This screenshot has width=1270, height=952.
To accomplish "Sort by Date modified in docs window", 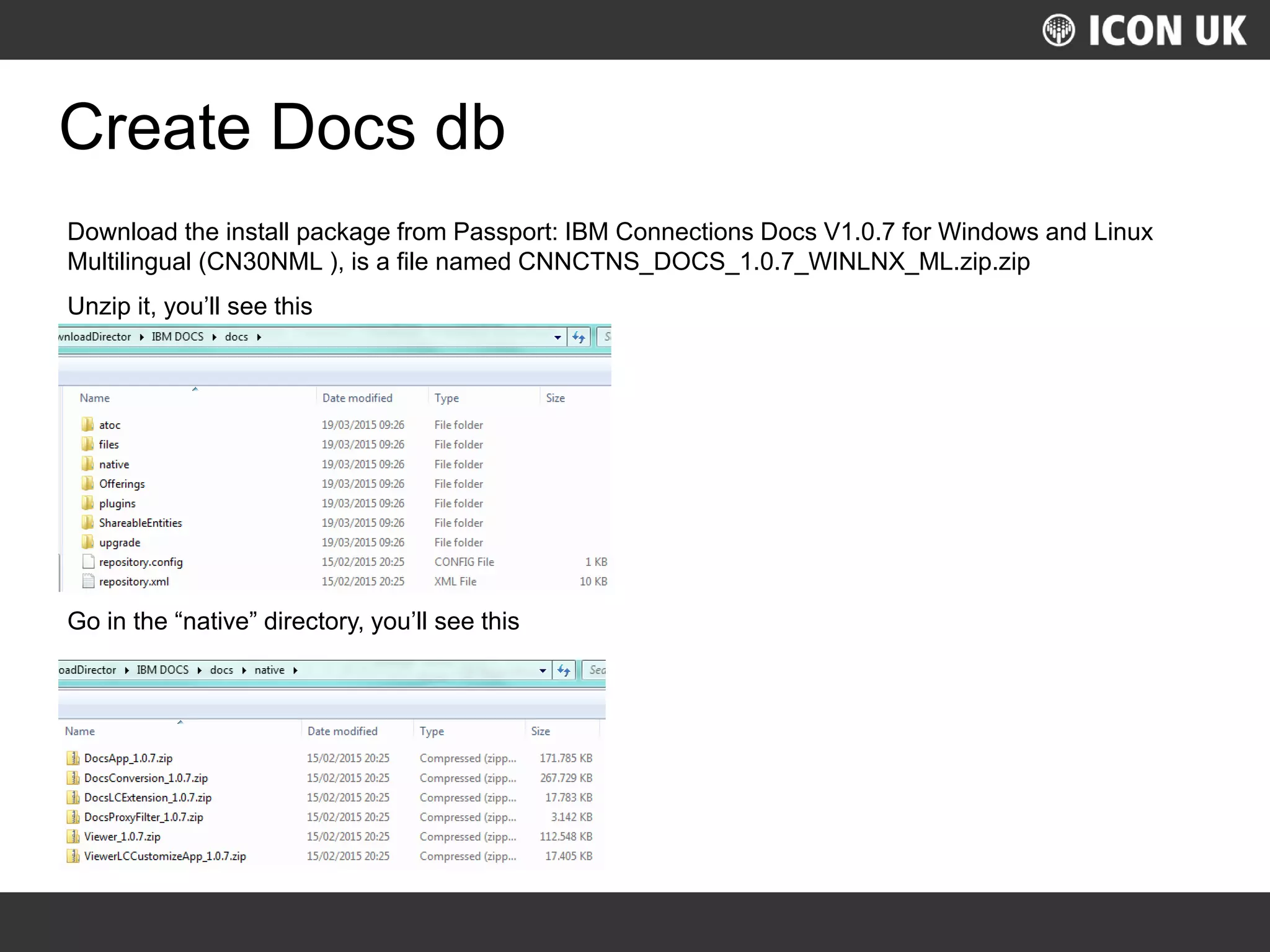I will [x=357, y=398].
